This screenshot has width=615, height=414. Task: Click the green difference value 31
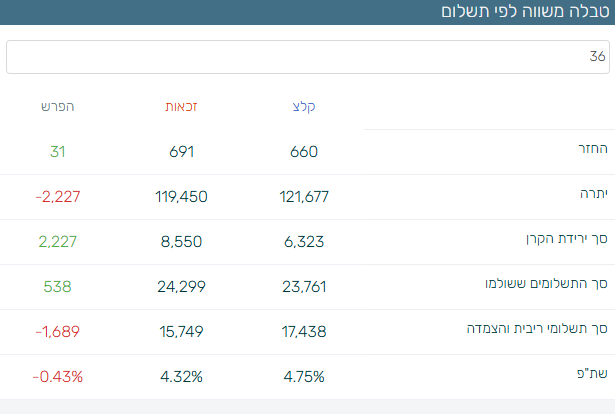[57, 152]
